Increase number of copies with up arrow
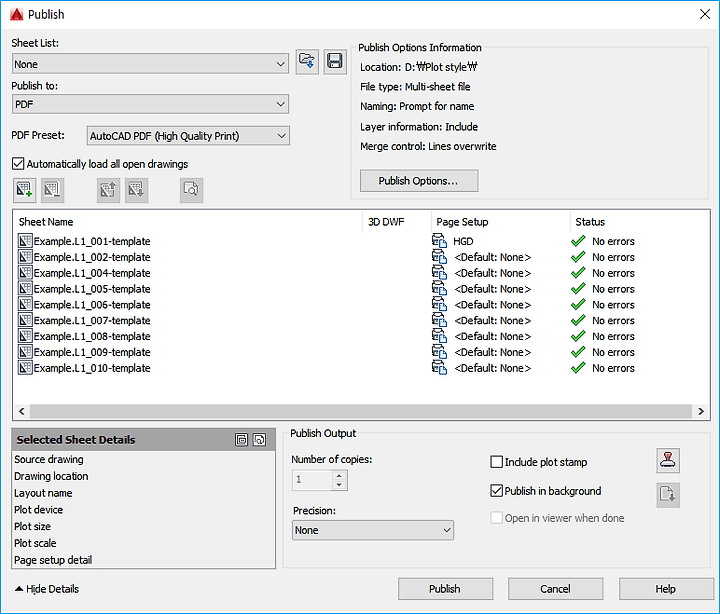 339,475
